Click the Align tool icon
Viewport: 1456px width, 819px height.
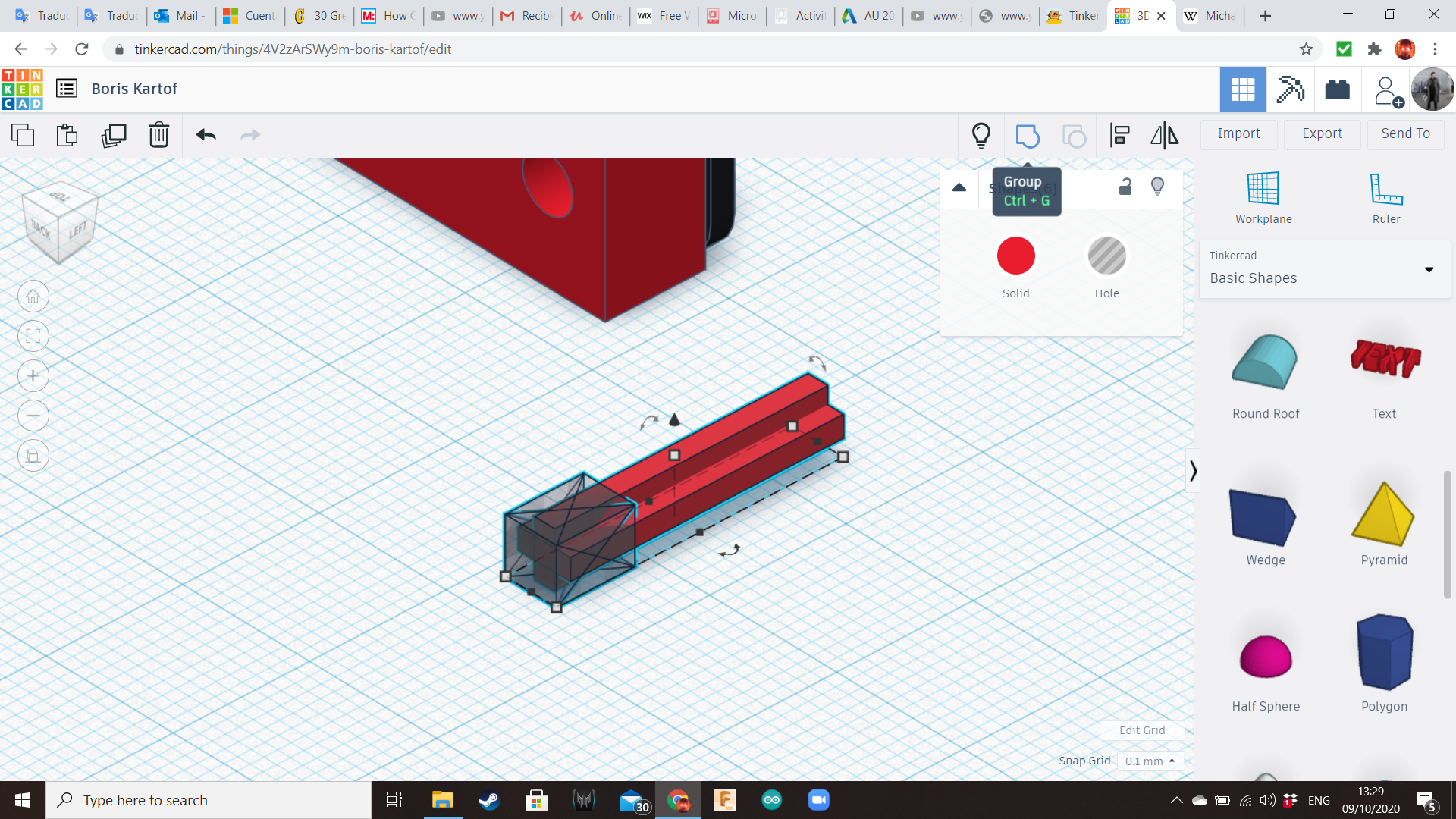coord(1119,136)
